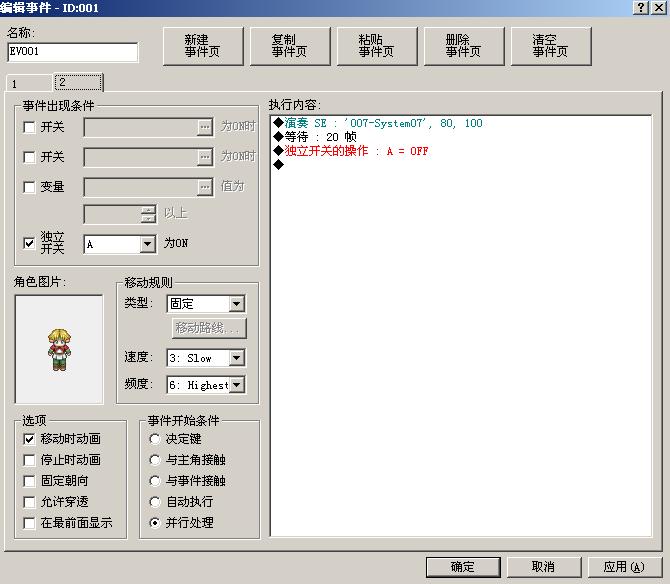Open the 频度 6: Highest dropdown

236,385
